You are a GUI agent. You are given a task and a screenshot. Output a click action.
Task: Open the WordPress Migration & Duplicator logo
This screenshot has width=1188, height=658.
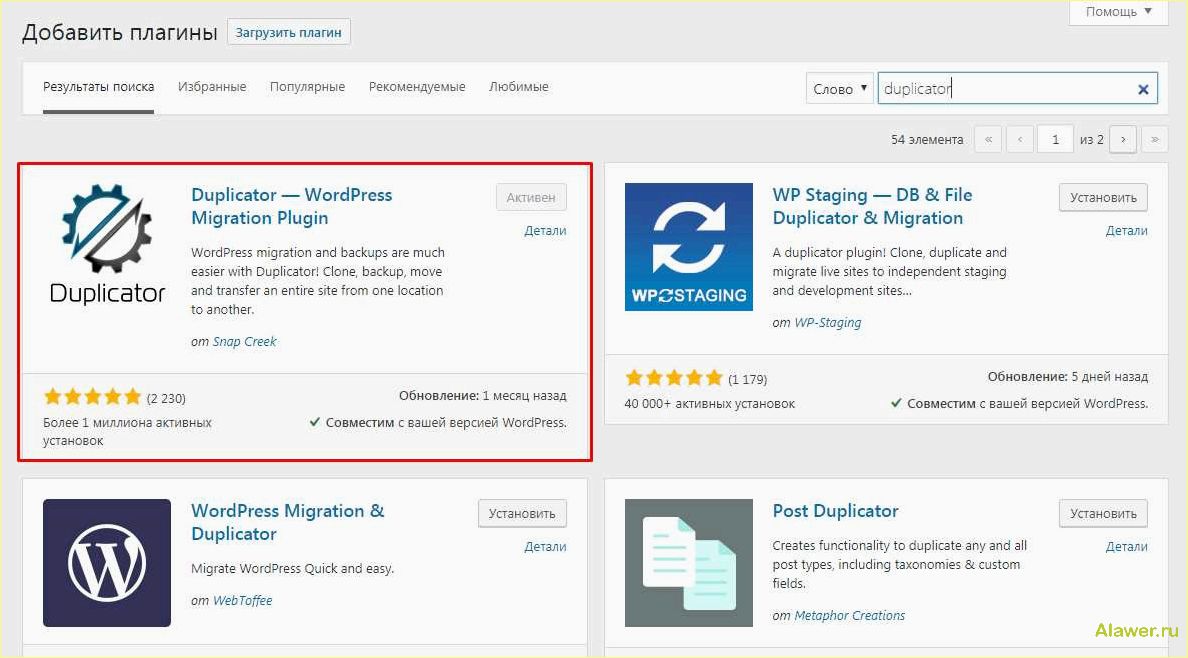pos(107,562)
